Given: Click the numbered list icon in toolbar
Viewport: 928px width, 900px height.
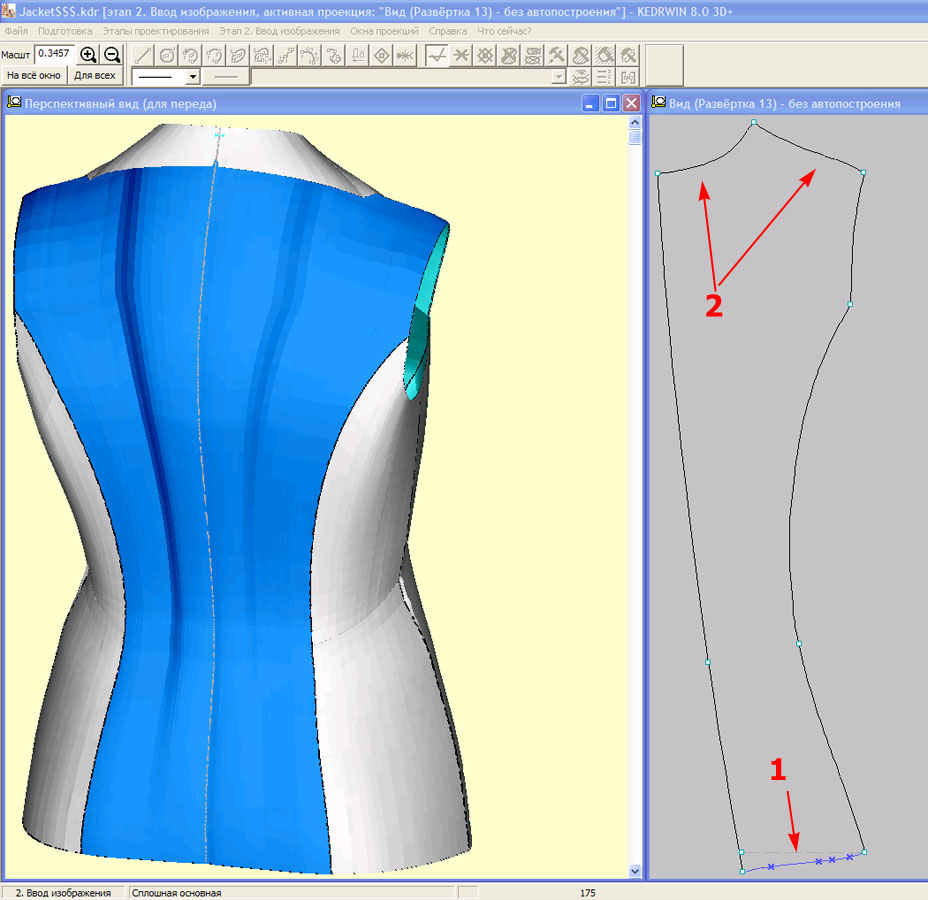Looking at the screenshot, I should [x=604, y=77].
